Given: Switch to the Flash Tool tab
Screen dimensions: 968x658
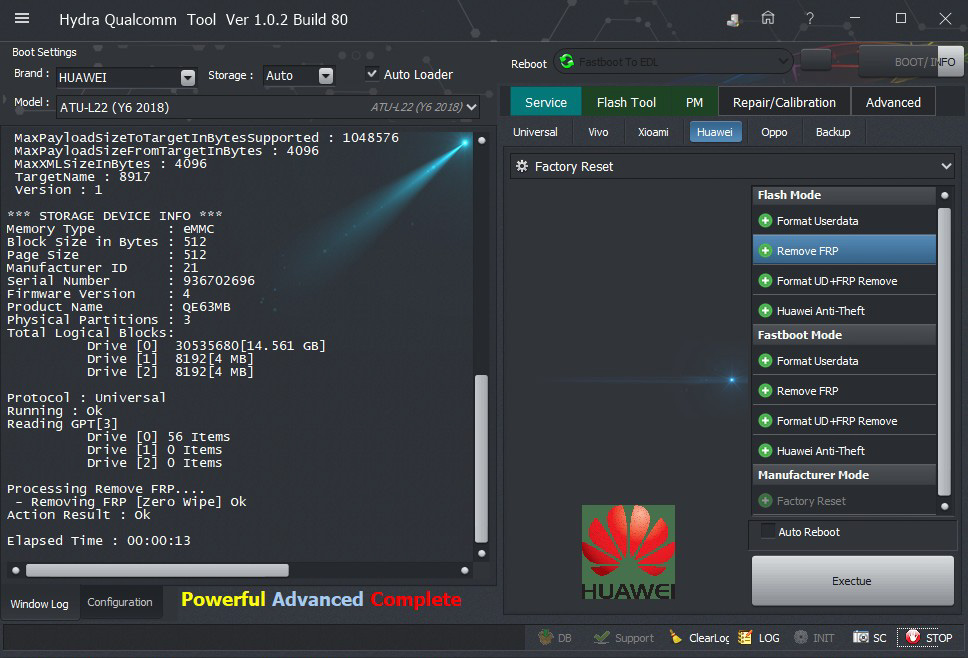Looking at the screenshot, I should [626, 102].
